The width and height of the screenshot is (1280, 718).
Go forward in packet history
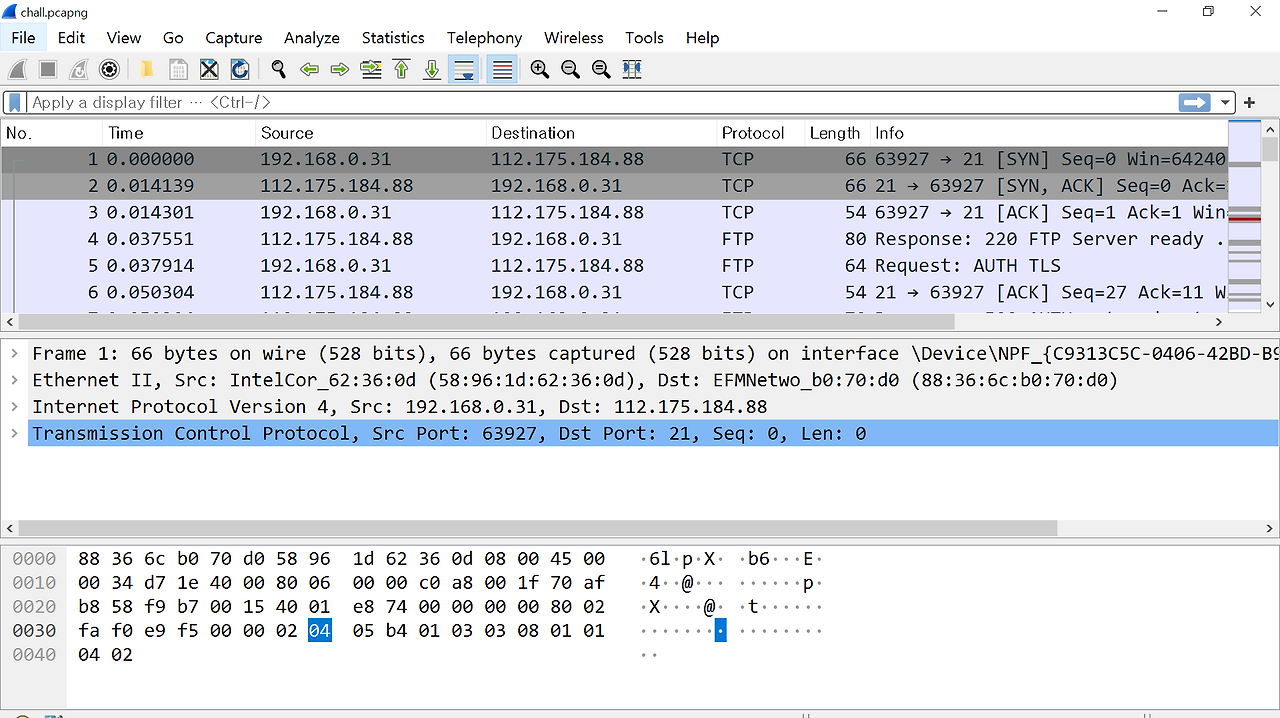(340, 69)
